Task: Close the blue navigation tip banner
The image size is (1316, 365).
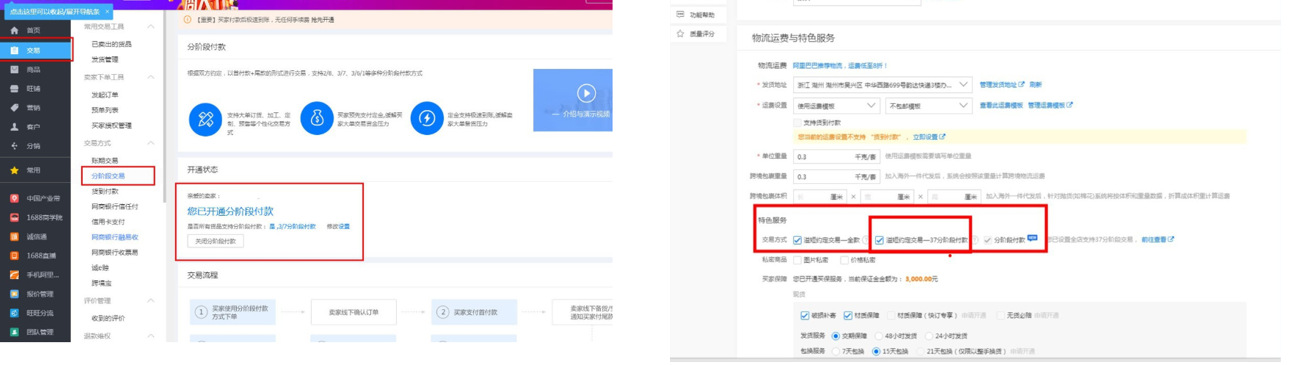Action: coord(108,12)
